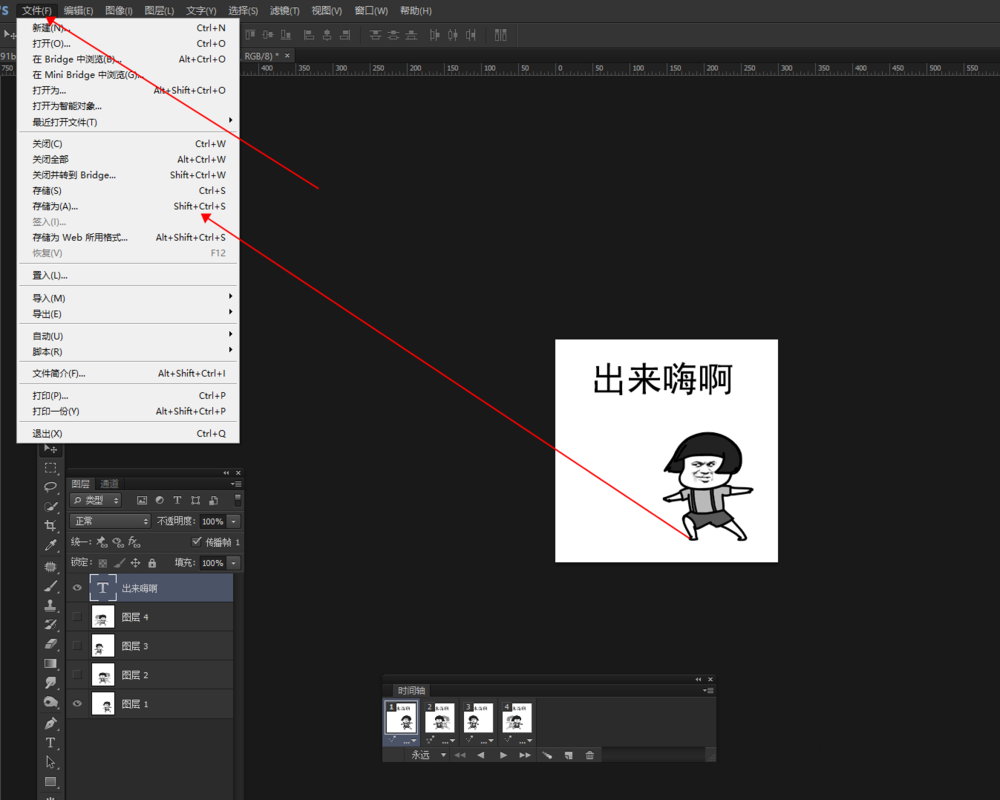Toggle layer filtering switch on

[237, 500]
